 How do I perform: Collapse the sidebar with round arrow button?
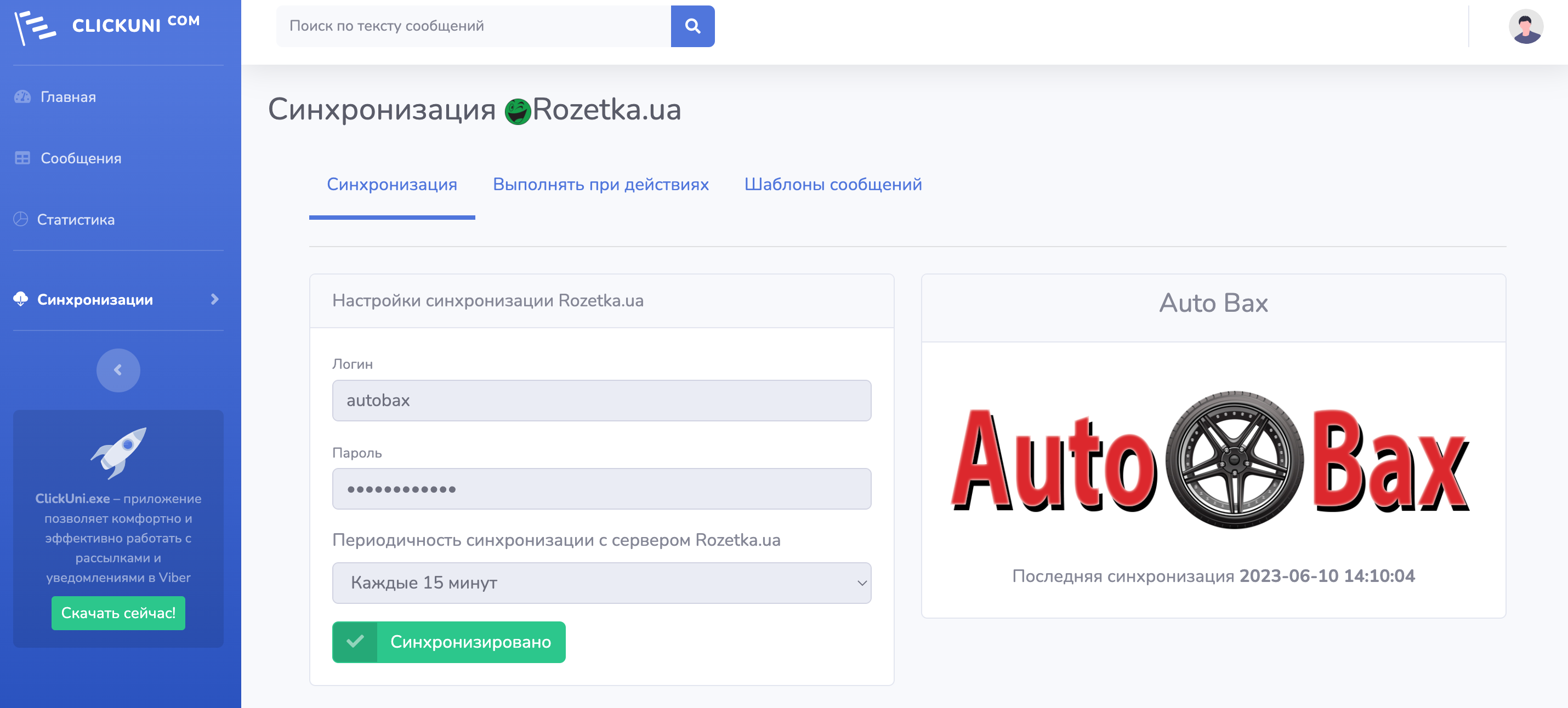point(118,370)
